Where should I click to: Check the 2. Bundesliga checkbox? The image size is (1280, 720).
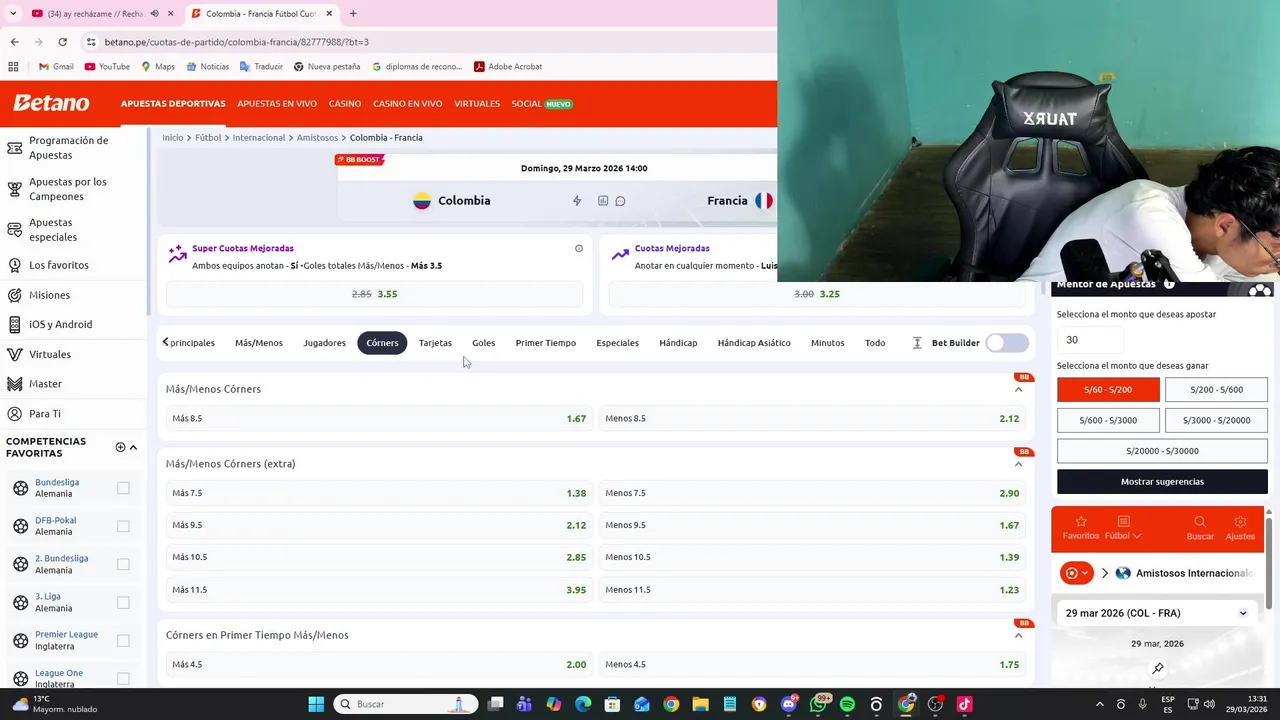123,564
